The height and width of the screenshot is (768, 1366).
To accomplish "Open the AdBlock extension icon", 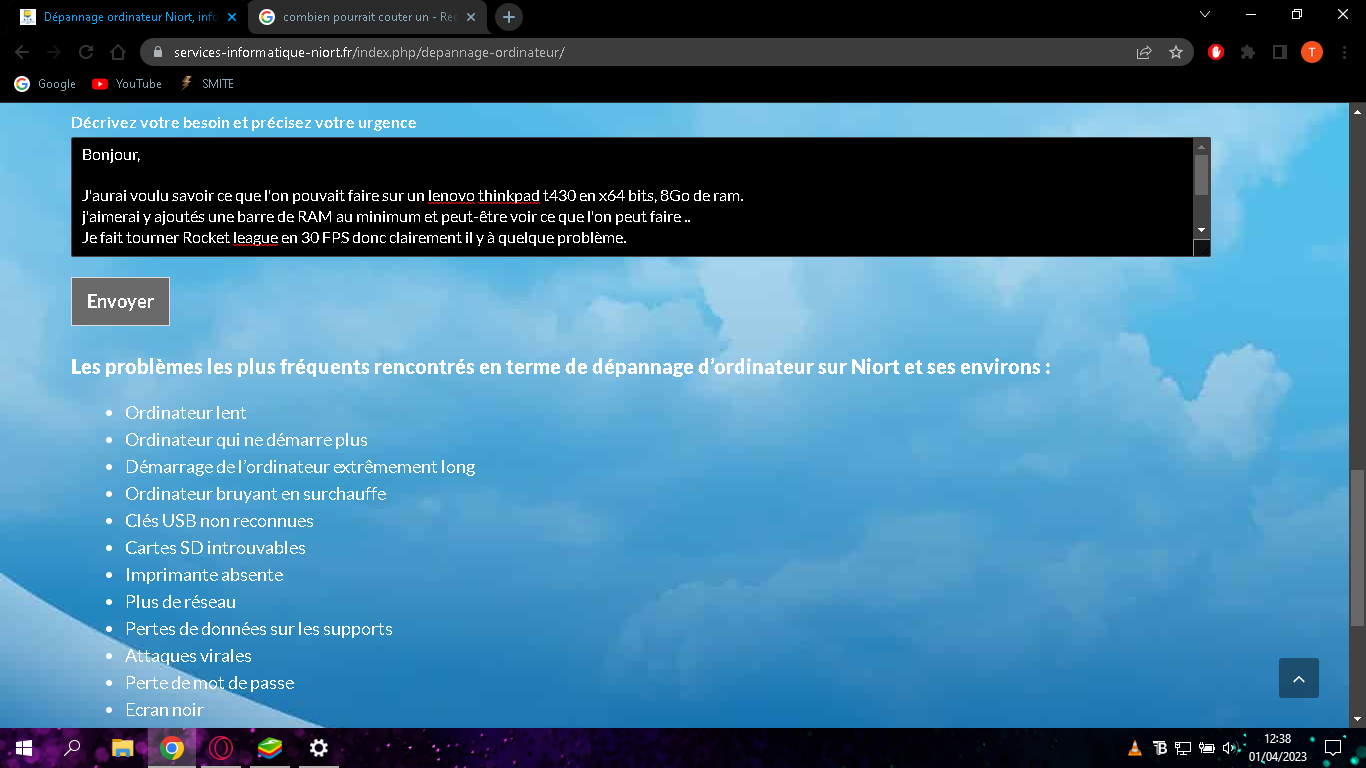I will click(1216, 52).
